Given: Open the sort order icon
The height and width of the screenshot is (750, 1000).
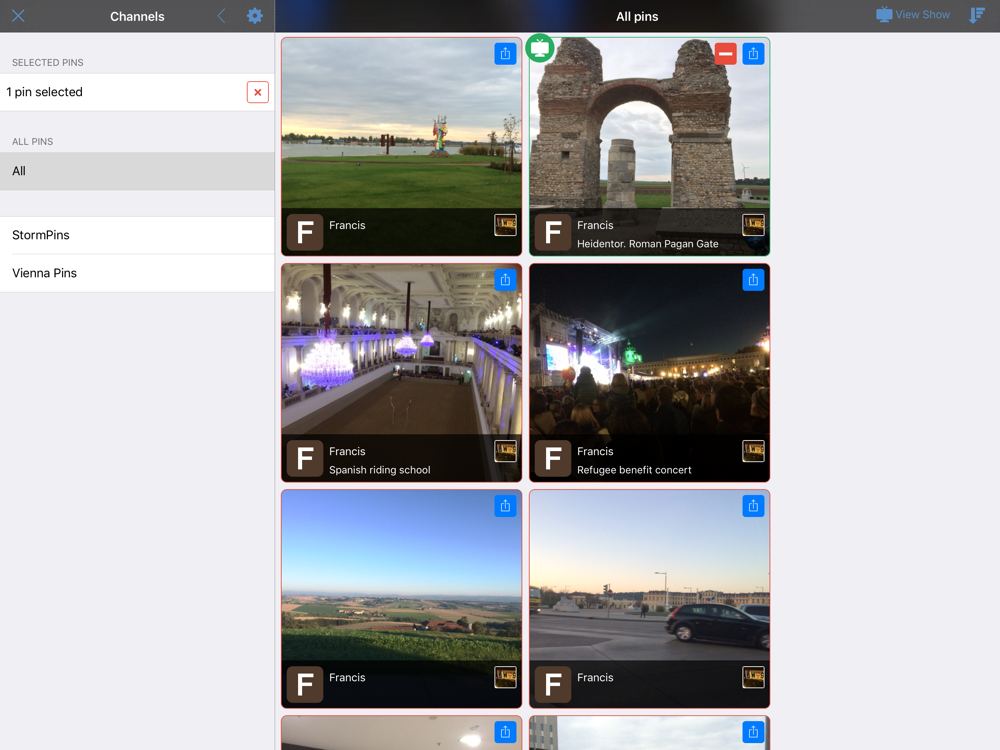Looking at the screenshot, I should 976,15.
